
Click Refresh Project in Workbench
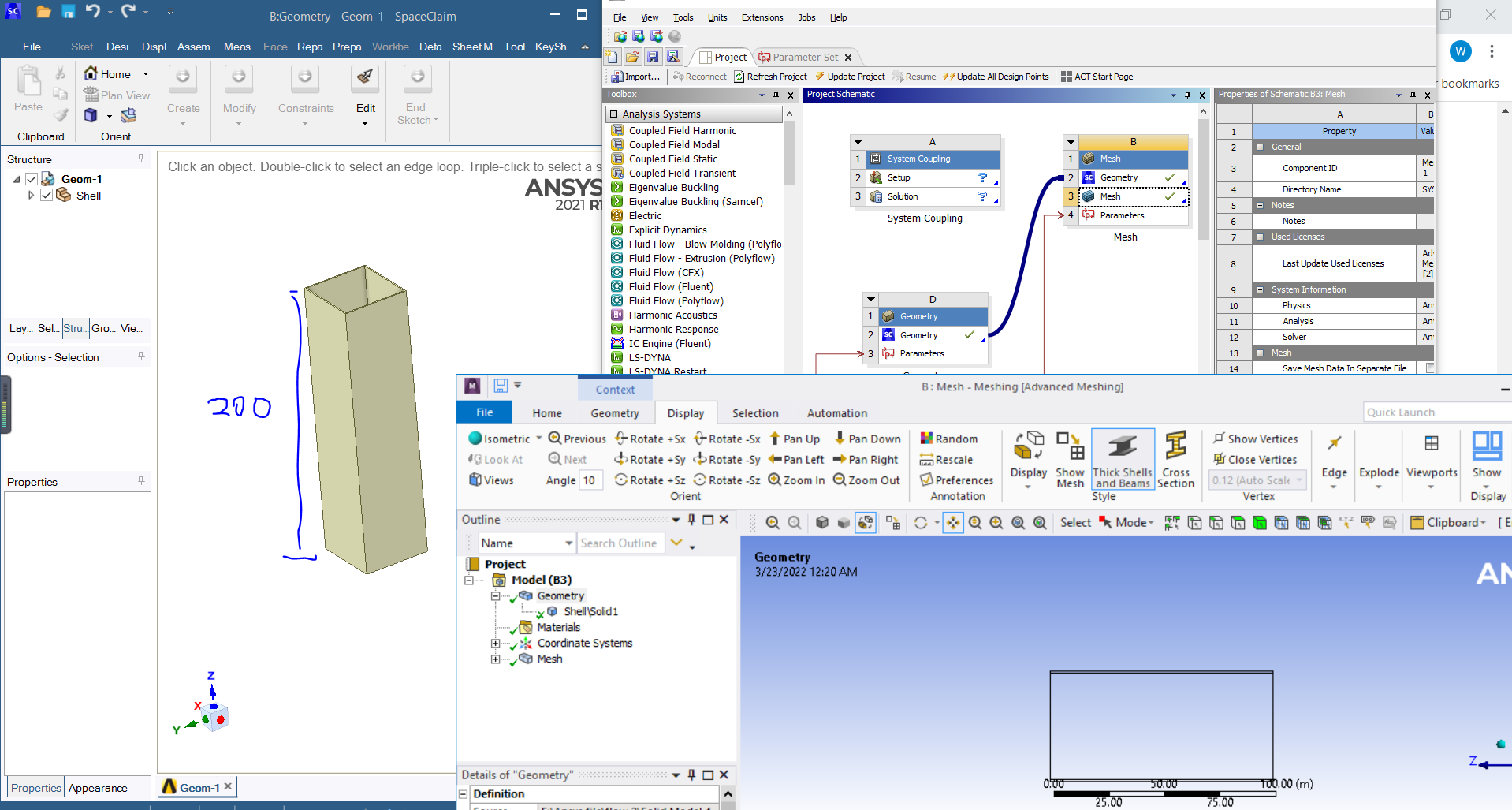point(770,77)
